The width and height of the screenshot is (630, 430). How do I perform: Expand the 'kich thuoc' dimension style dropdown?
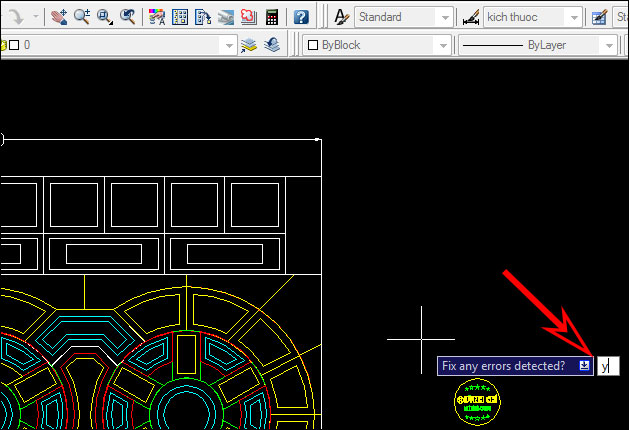(x=573, y=17)
